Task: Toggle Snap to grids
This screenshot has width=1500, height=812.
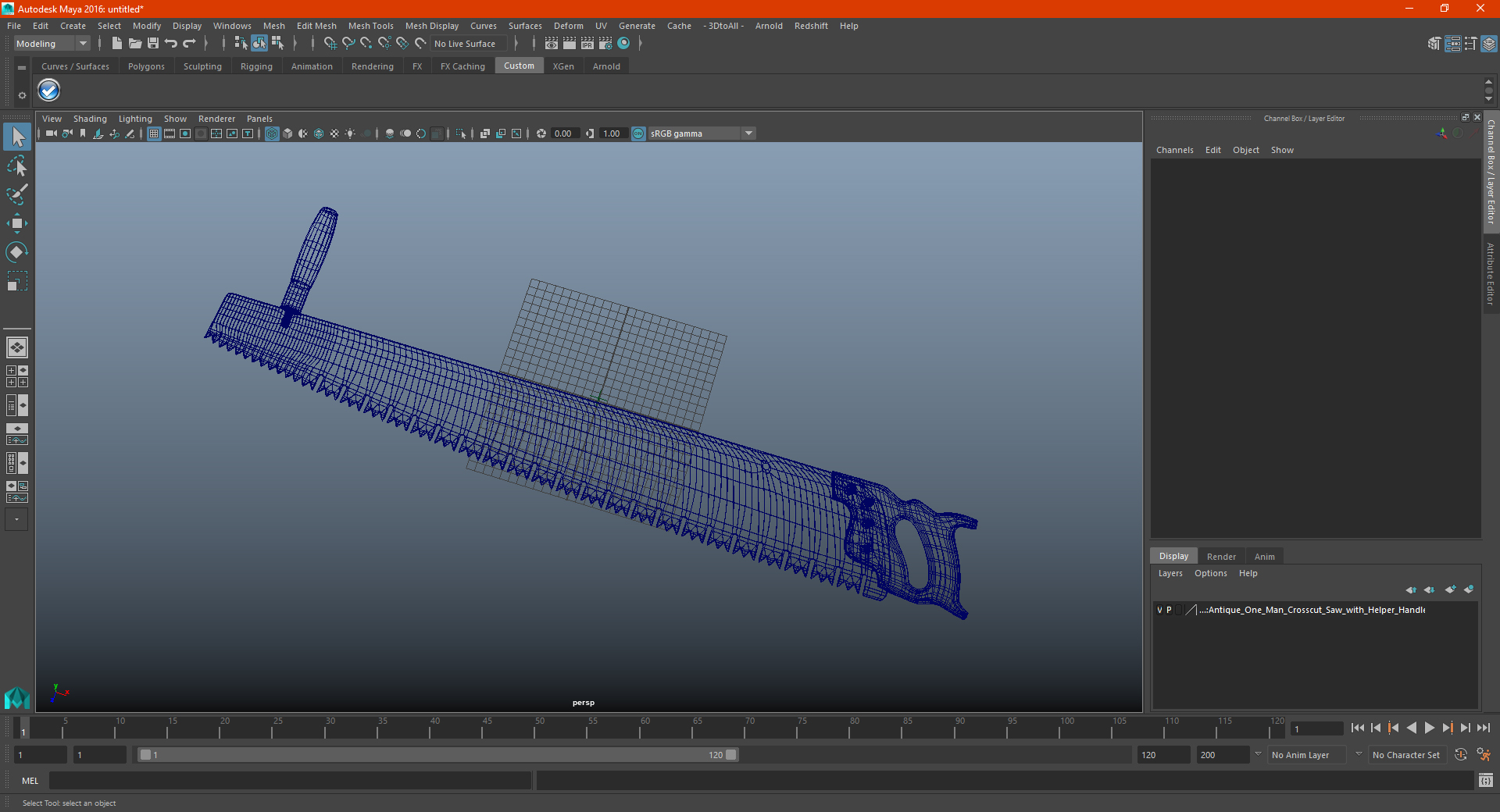Action: pyautogui.click(x=330, y=44)
